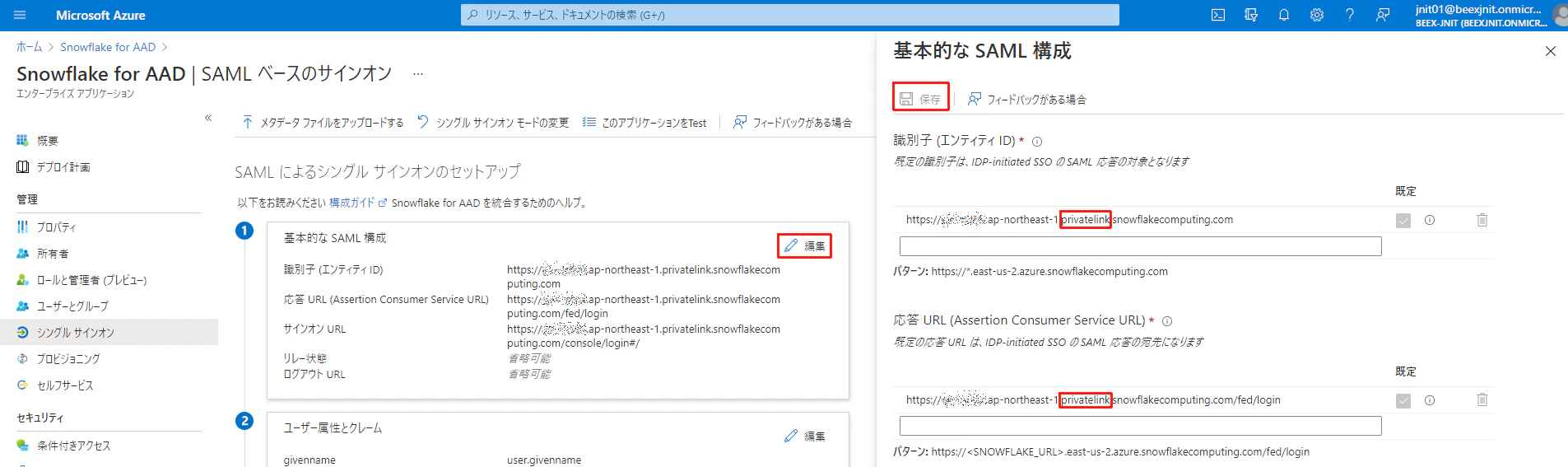This screenshot has width=1568, height=467.
Task: Click the user.givenname claim value
Action: 544,460
